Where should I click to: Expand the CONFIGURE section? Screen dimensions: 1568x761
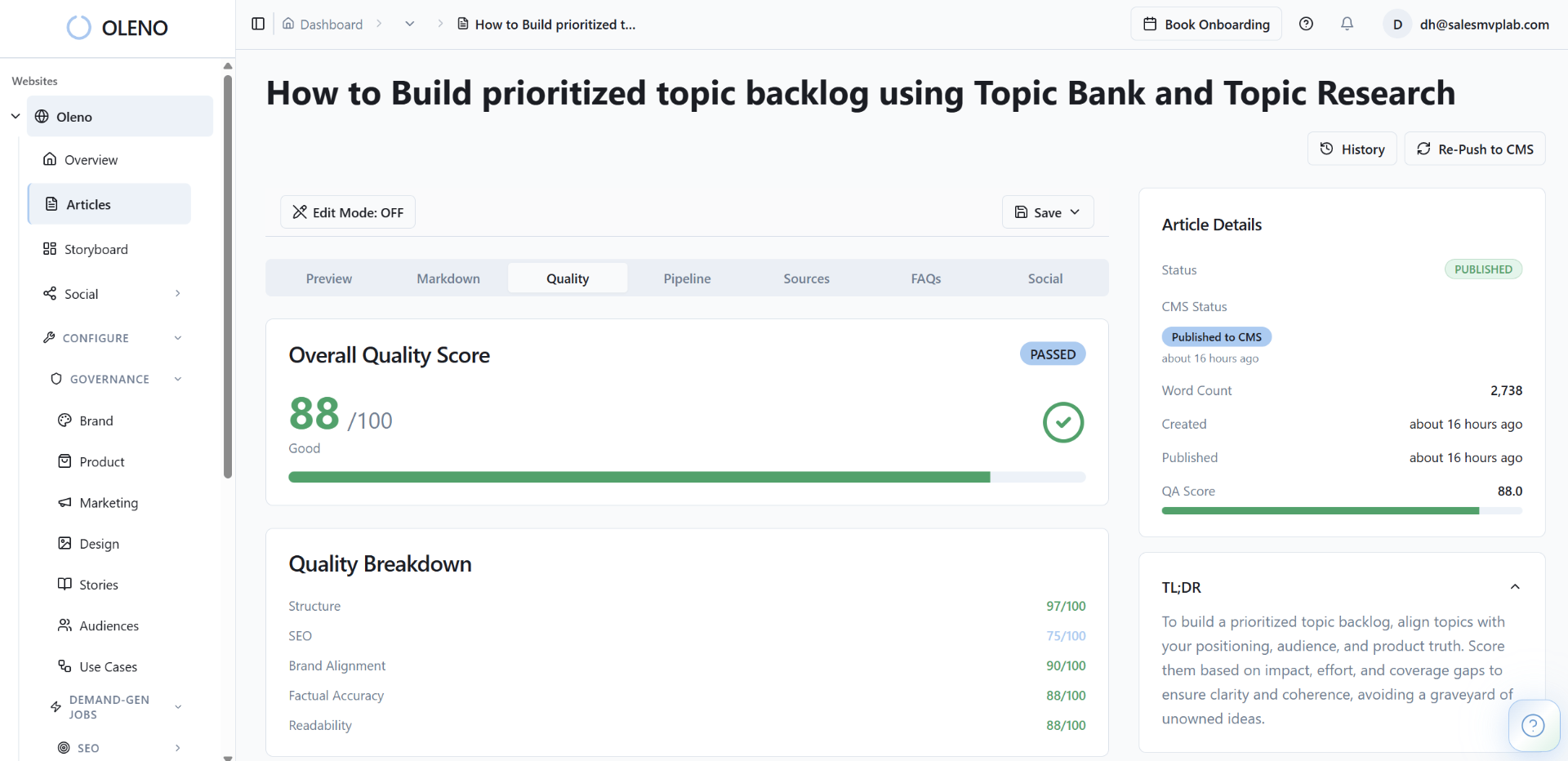pos(178,337)
